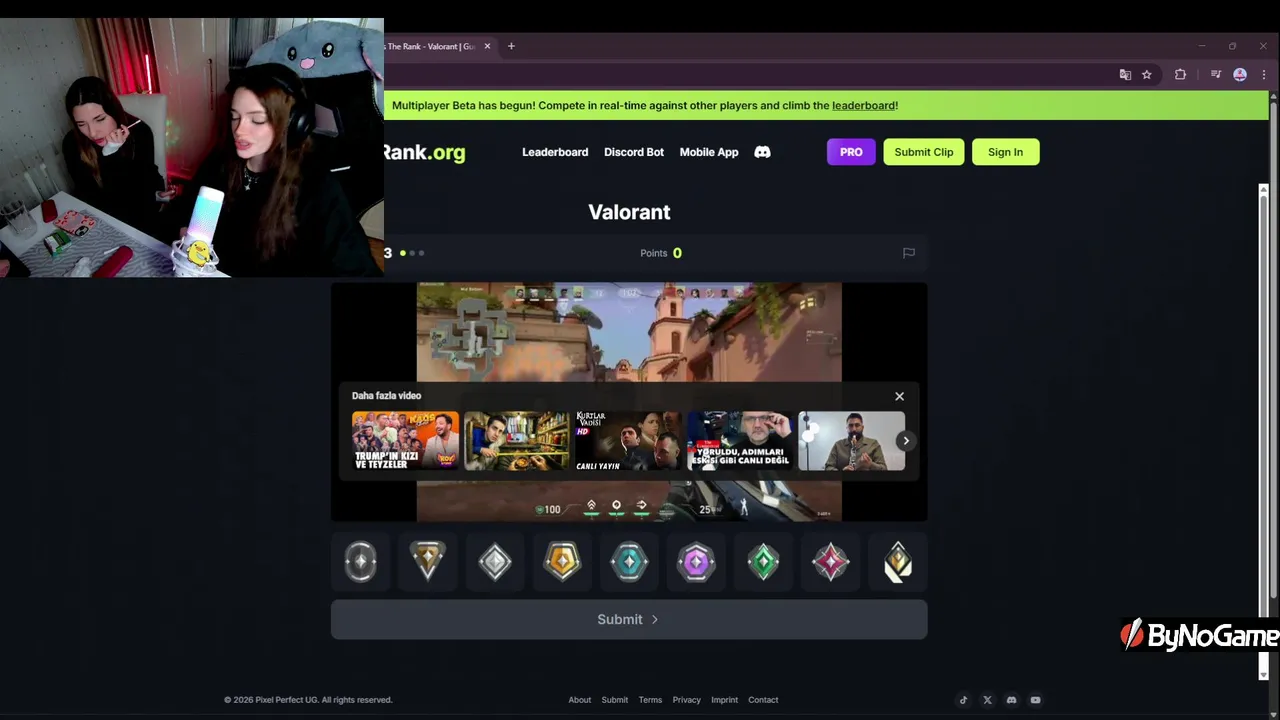Show next suggested videos with arrow
The image size is (1280, 720).
coord(906,441)
